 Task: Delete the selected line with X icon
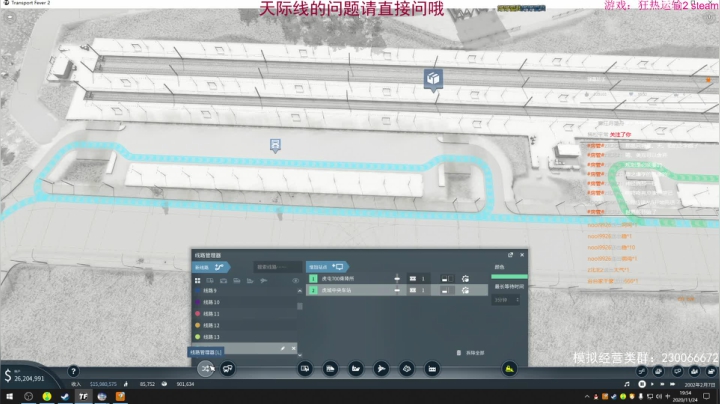pos(293,348)
